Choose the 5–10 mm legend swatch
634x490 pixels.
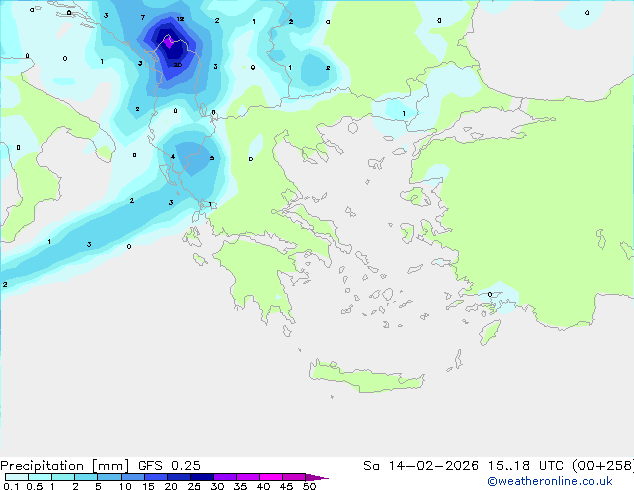pos(109,477)
